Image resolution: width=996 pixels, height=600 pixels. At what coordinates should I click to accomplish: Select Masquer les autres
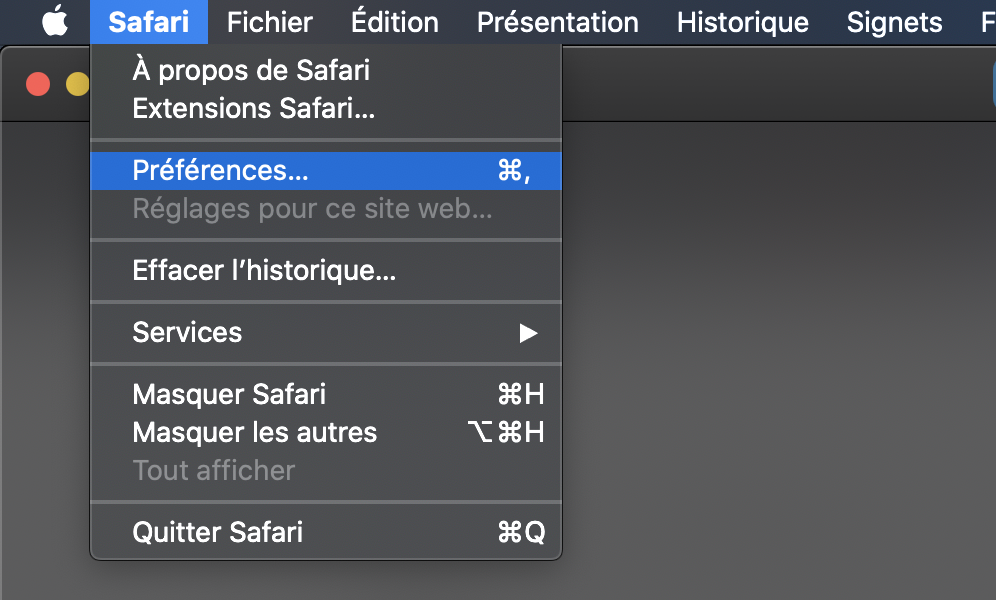254,432
